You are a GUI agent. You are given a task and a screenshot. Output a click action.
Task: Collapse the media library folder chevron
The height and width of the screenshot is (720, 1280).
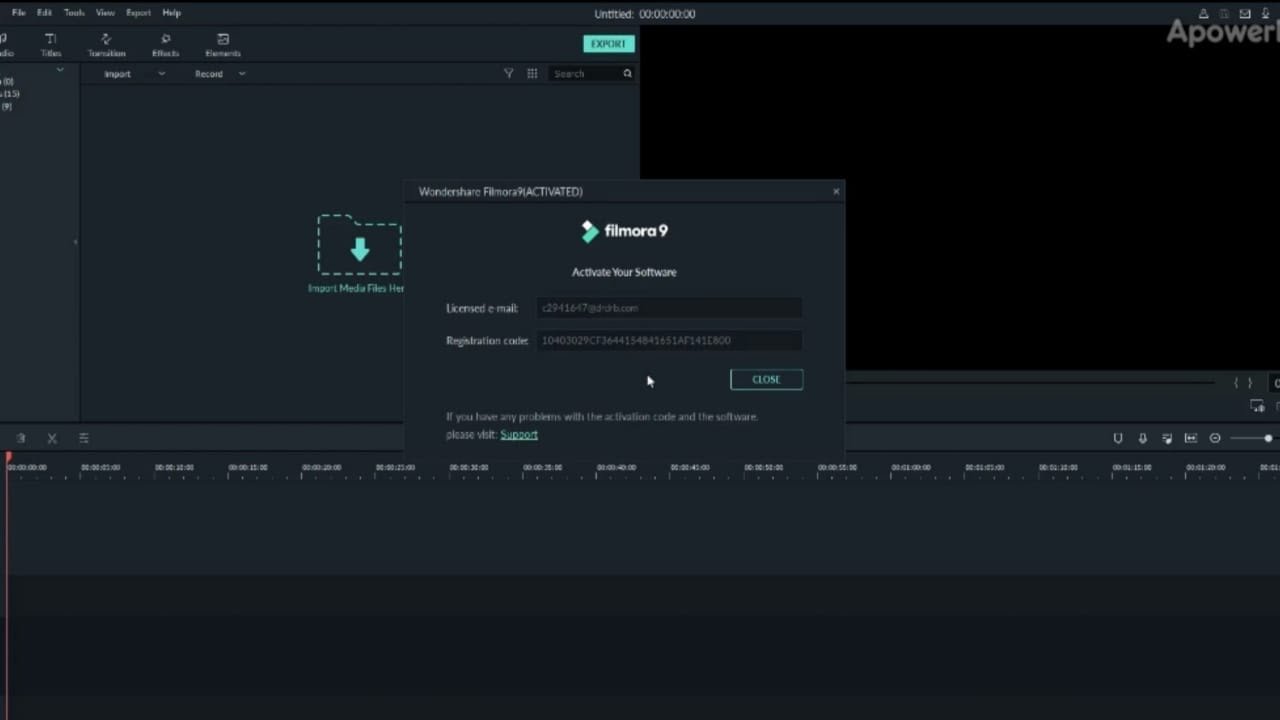pos(60,69)
